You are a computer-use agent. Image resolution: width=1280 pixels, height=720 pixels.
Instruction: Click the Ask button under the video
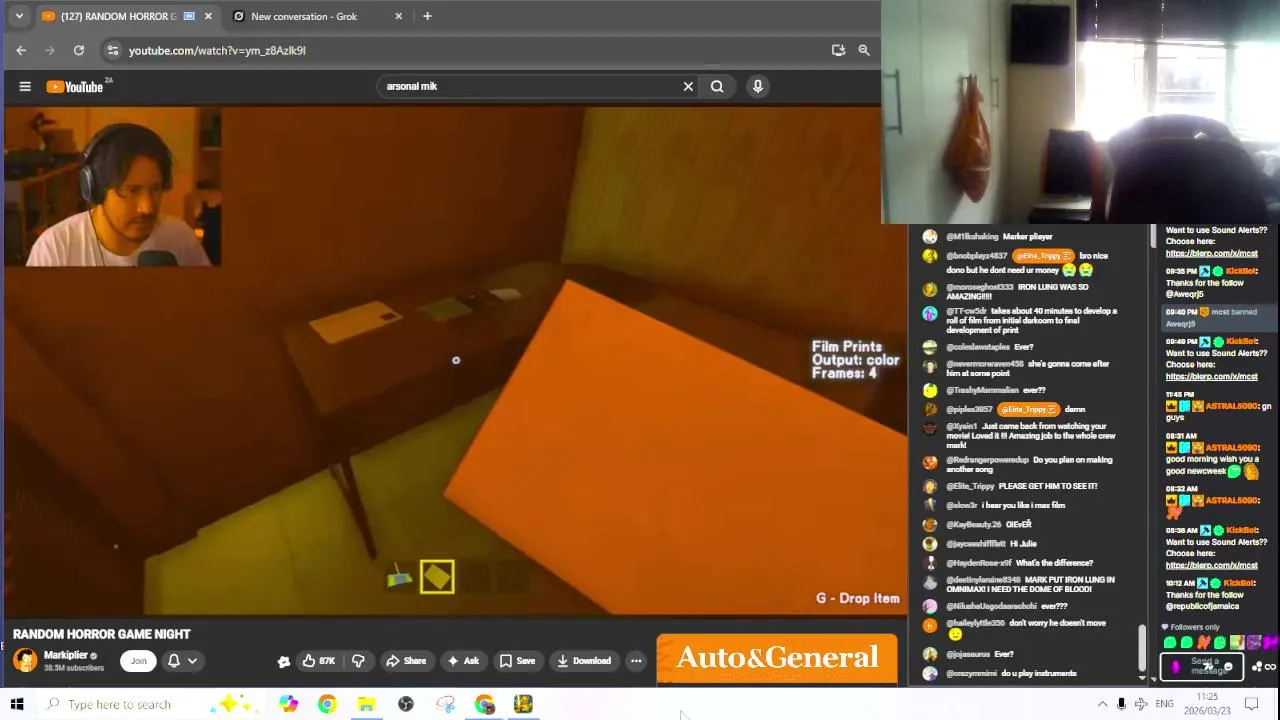(463, 661)
